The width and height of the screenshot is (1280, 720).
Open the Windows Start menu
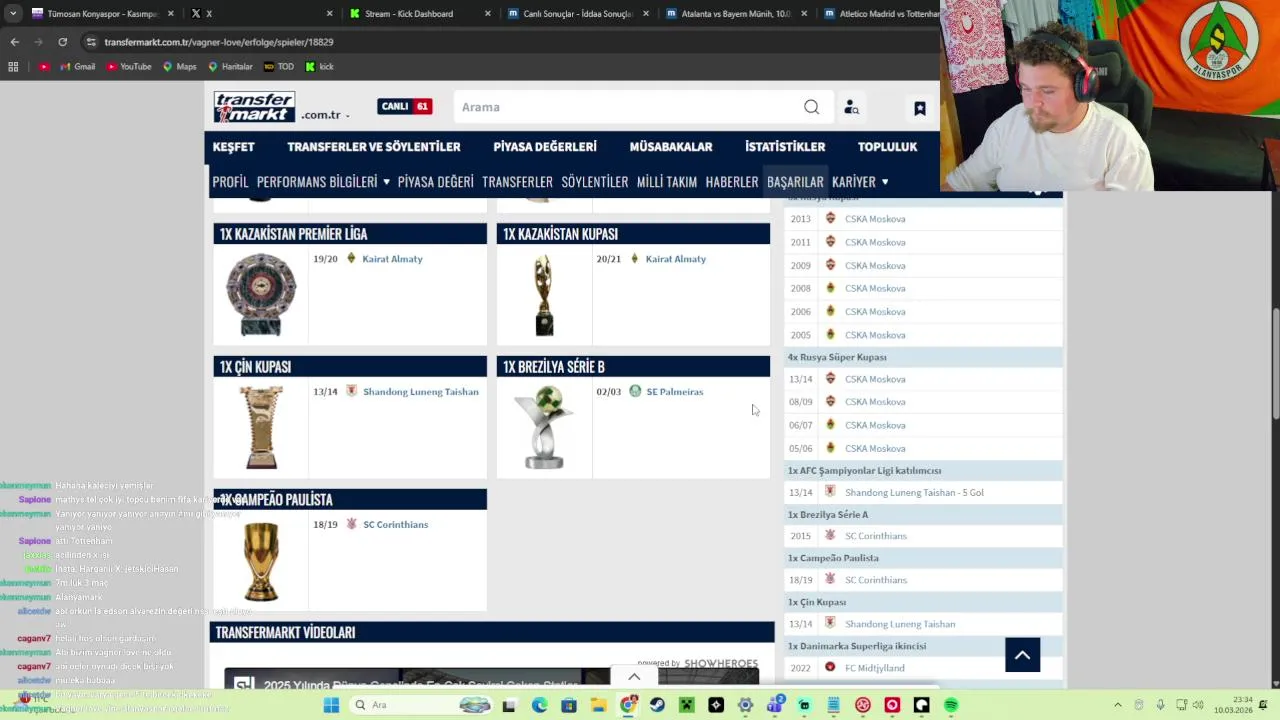pyautogui.click(x=331, y=705)
